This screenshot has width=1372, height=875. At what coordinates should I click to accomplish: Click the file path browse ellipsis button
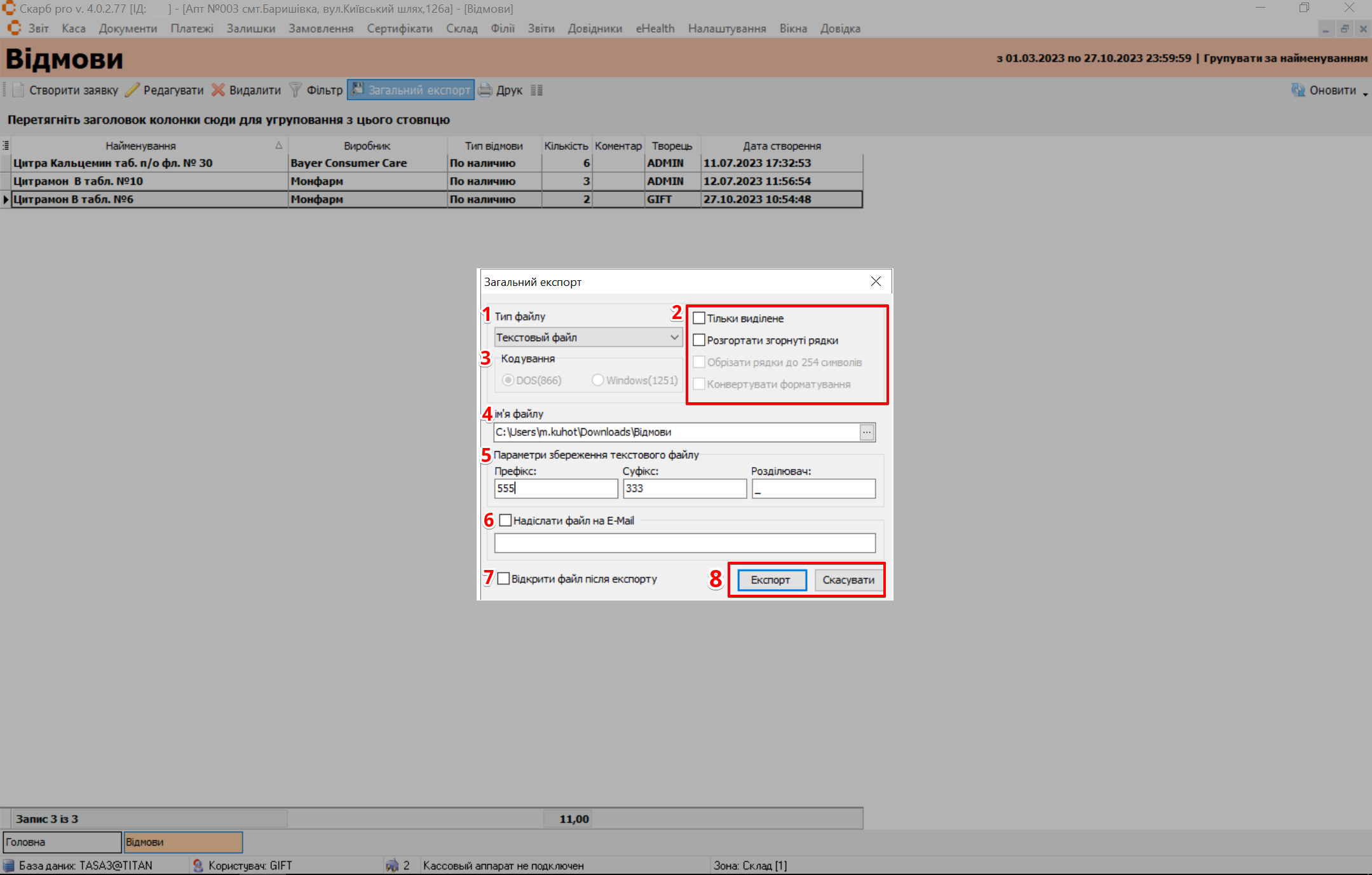click(867, 432)
